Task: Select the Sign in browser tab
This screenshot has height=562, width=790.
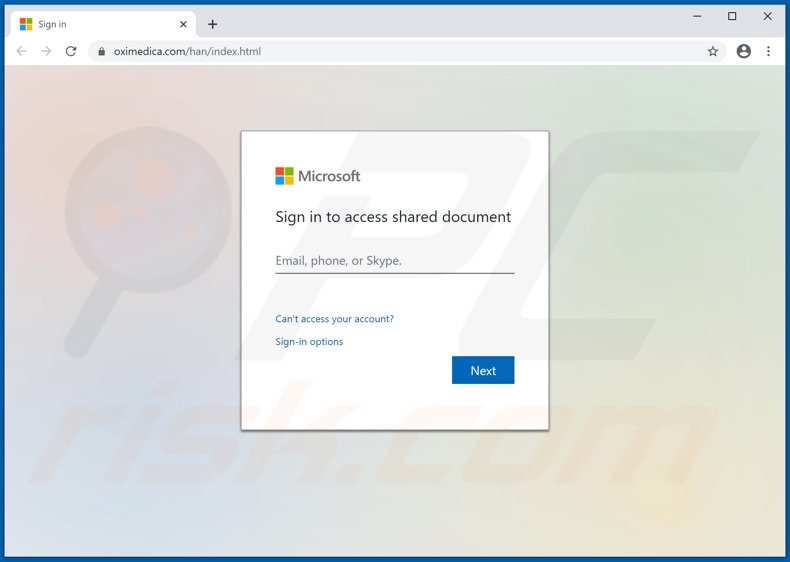Action: point(103,24)
